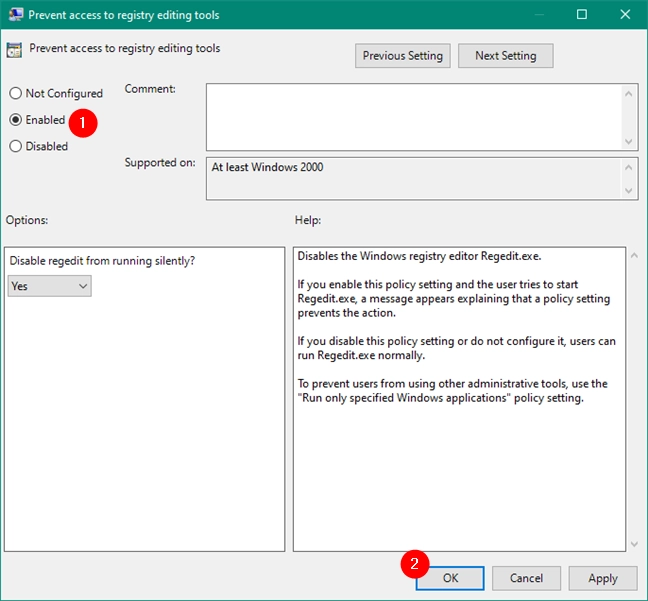Screen dimensions: 648x601
Task: Click the Supported on box scroll down arrow
Action: tap(629, 191)
